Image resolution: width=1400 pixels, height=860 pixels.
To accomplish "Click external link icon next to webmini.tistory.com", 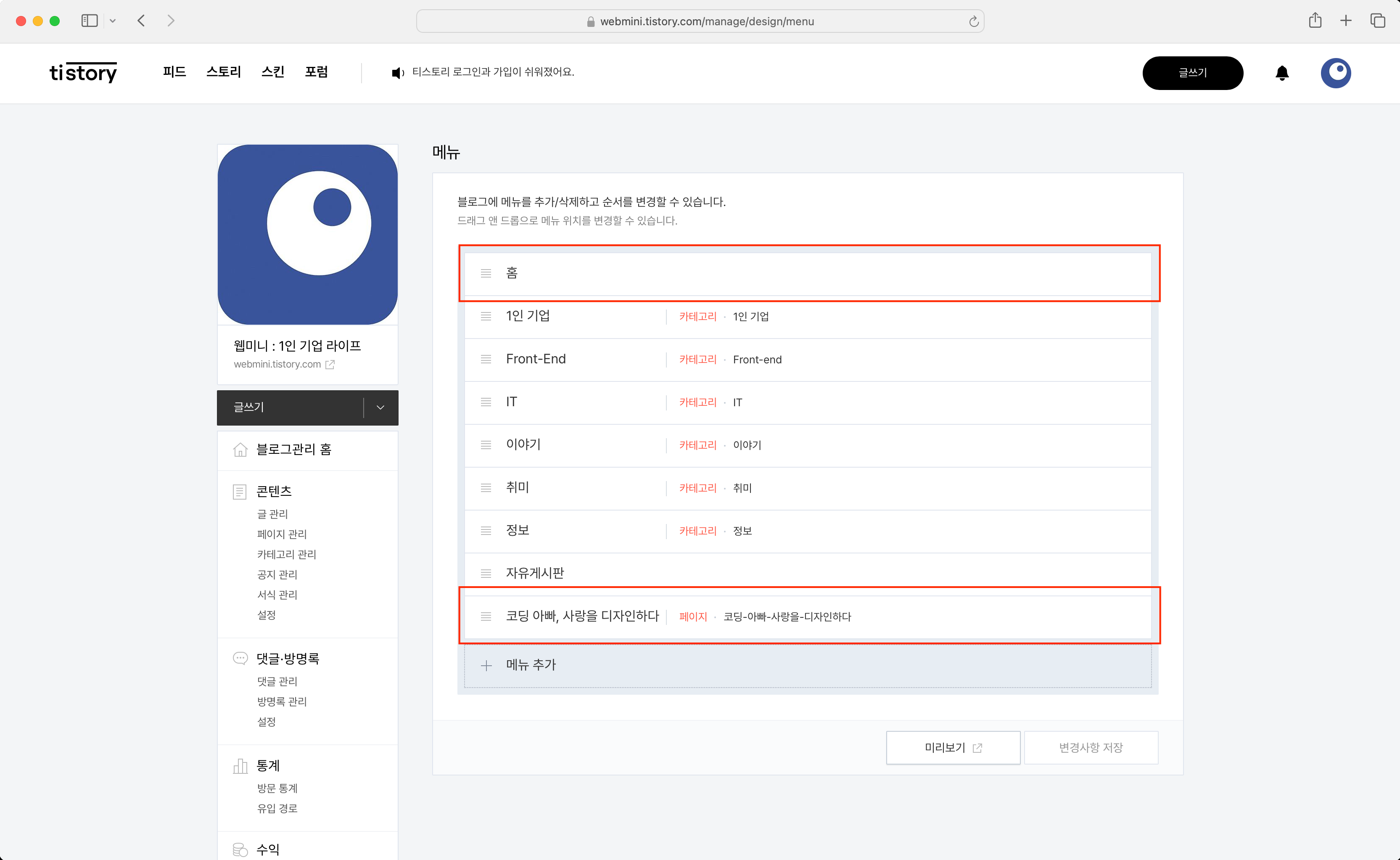I will pos(330,365).
